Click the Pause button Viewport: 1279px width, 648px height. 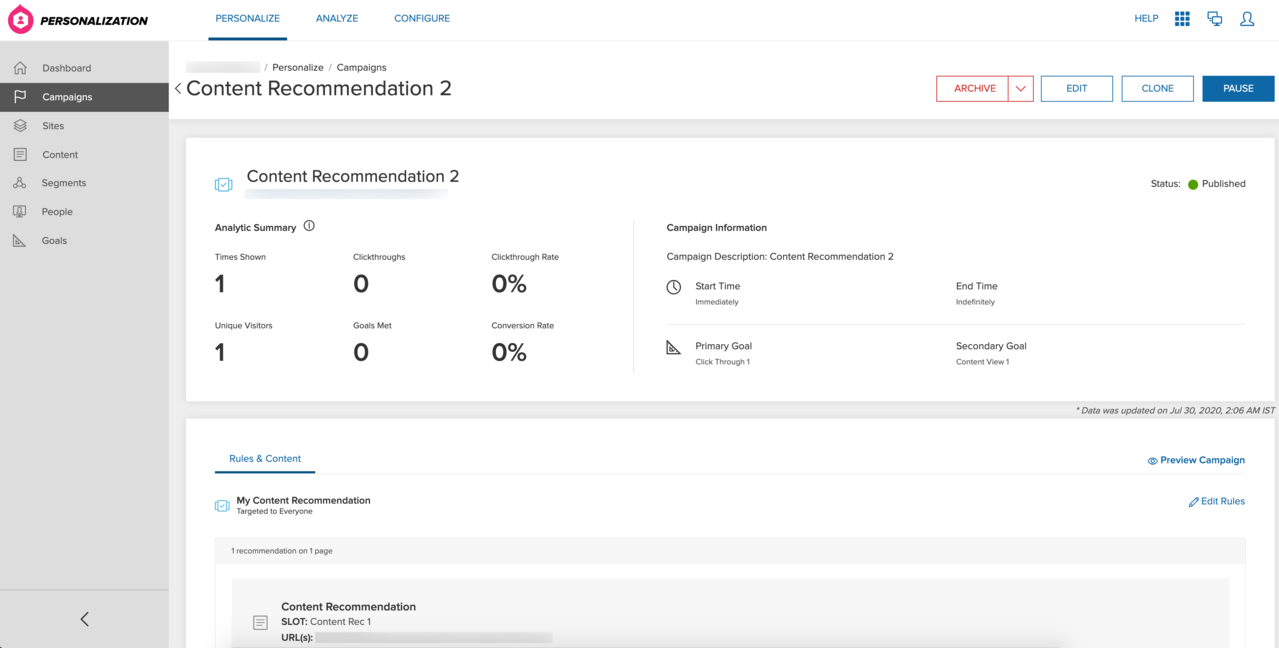pyautogui.click(x=1237, y=88)
